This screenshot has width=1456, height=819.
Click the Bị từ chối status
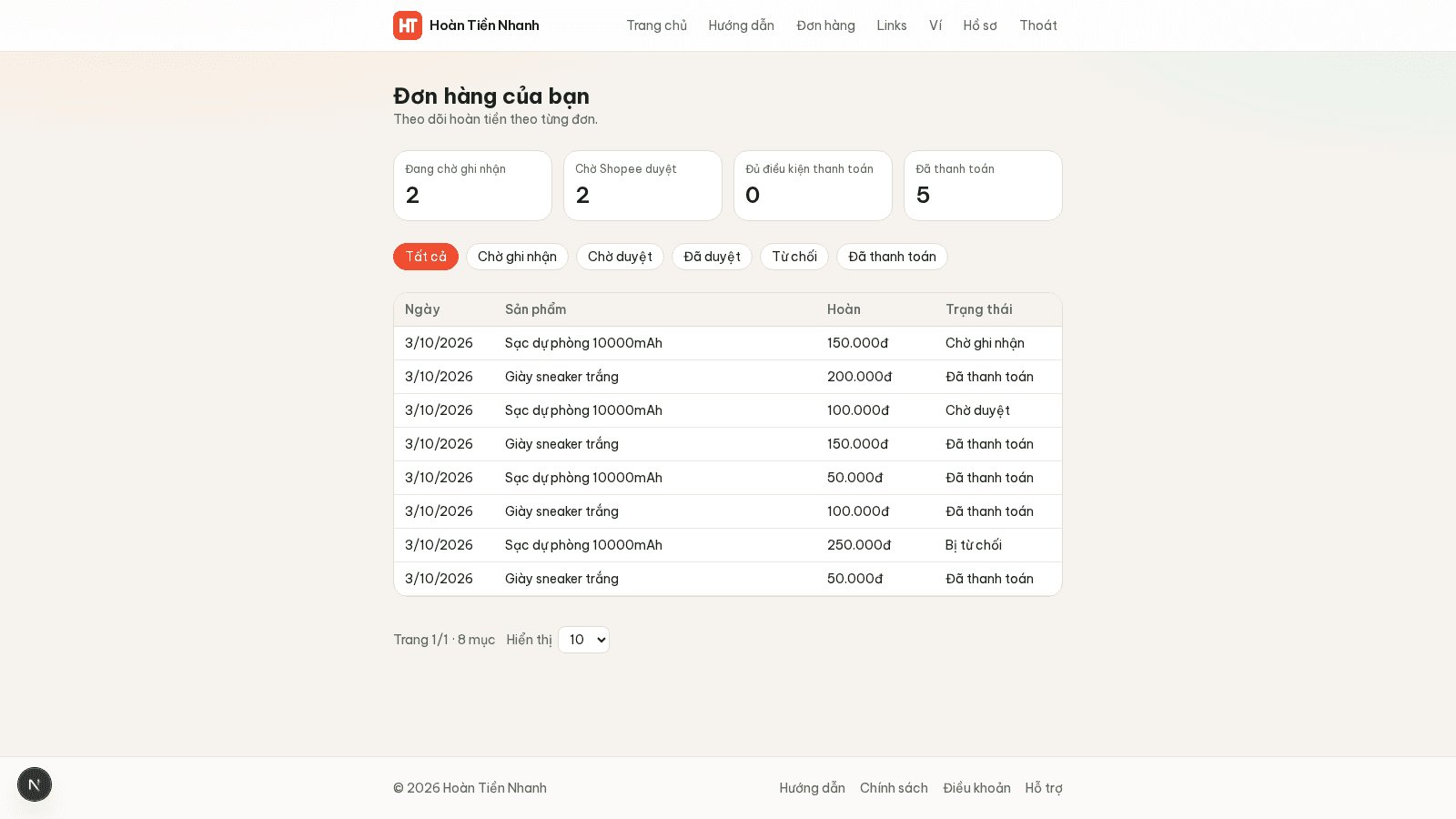(x=973, y=545)
